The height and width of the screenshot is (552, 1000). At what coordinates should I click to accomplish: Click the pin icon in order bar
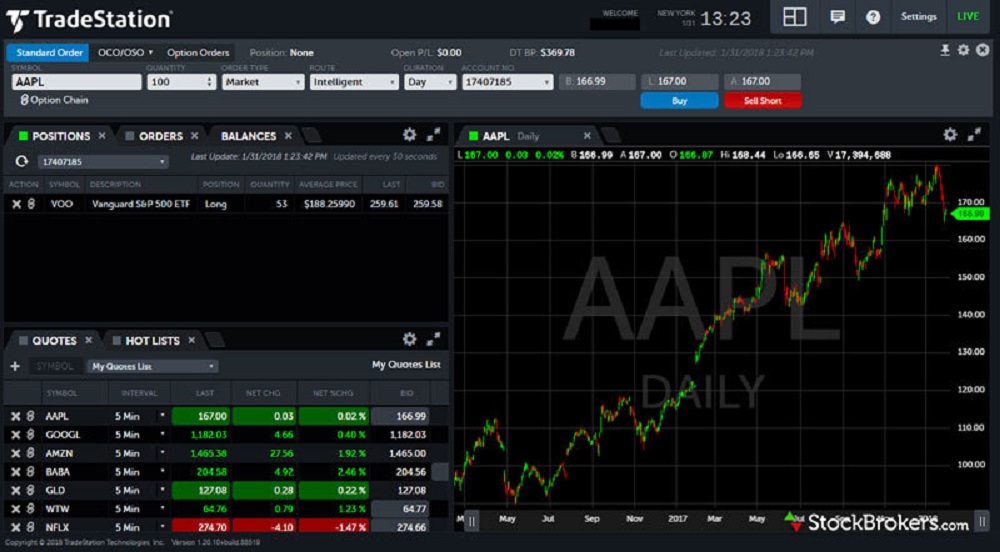pos(945,50)
